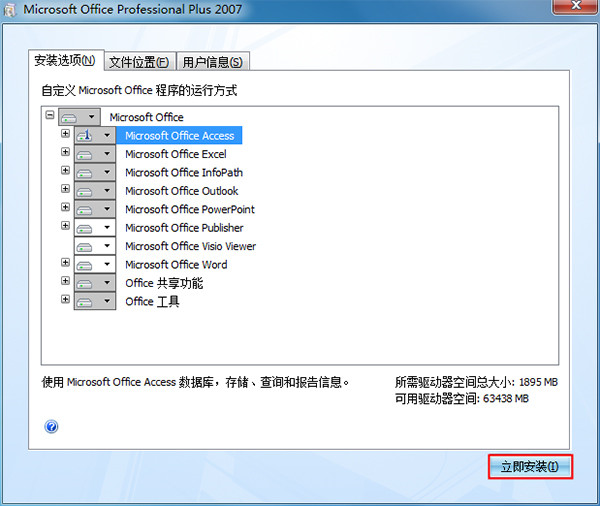Click the Access description text below the tree
Image resolution: width=600 pixels, height=506 pixels.
click(x=195, y=382)
